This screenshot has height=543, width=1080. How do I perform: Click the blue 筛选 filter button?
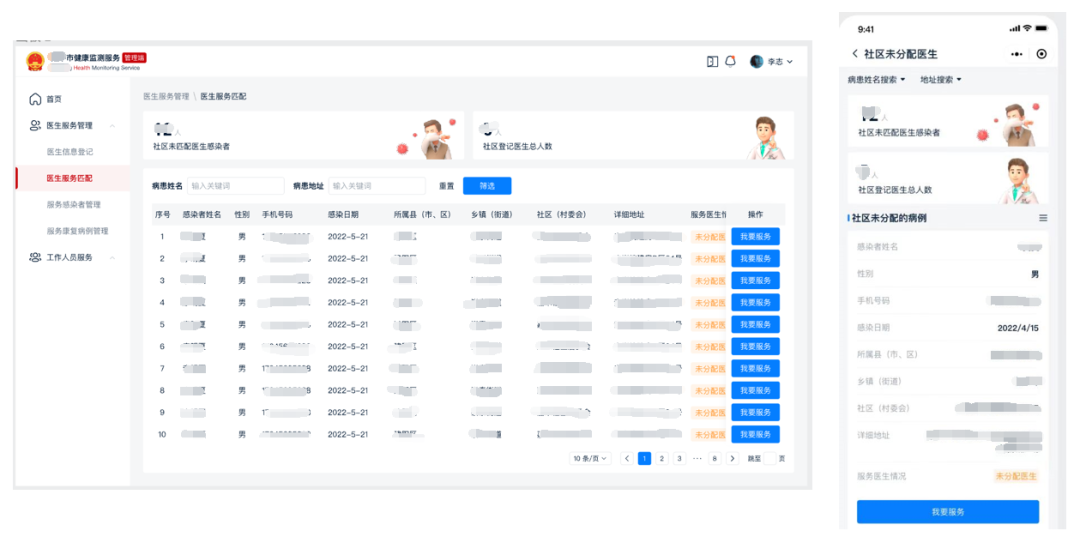tap(487, 186)
